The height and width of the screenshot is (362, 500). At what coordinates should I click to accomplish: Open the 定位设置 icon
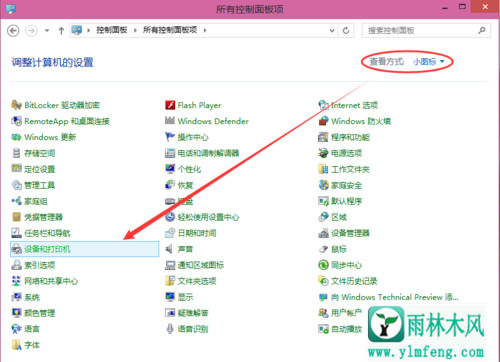pos(16,169)
